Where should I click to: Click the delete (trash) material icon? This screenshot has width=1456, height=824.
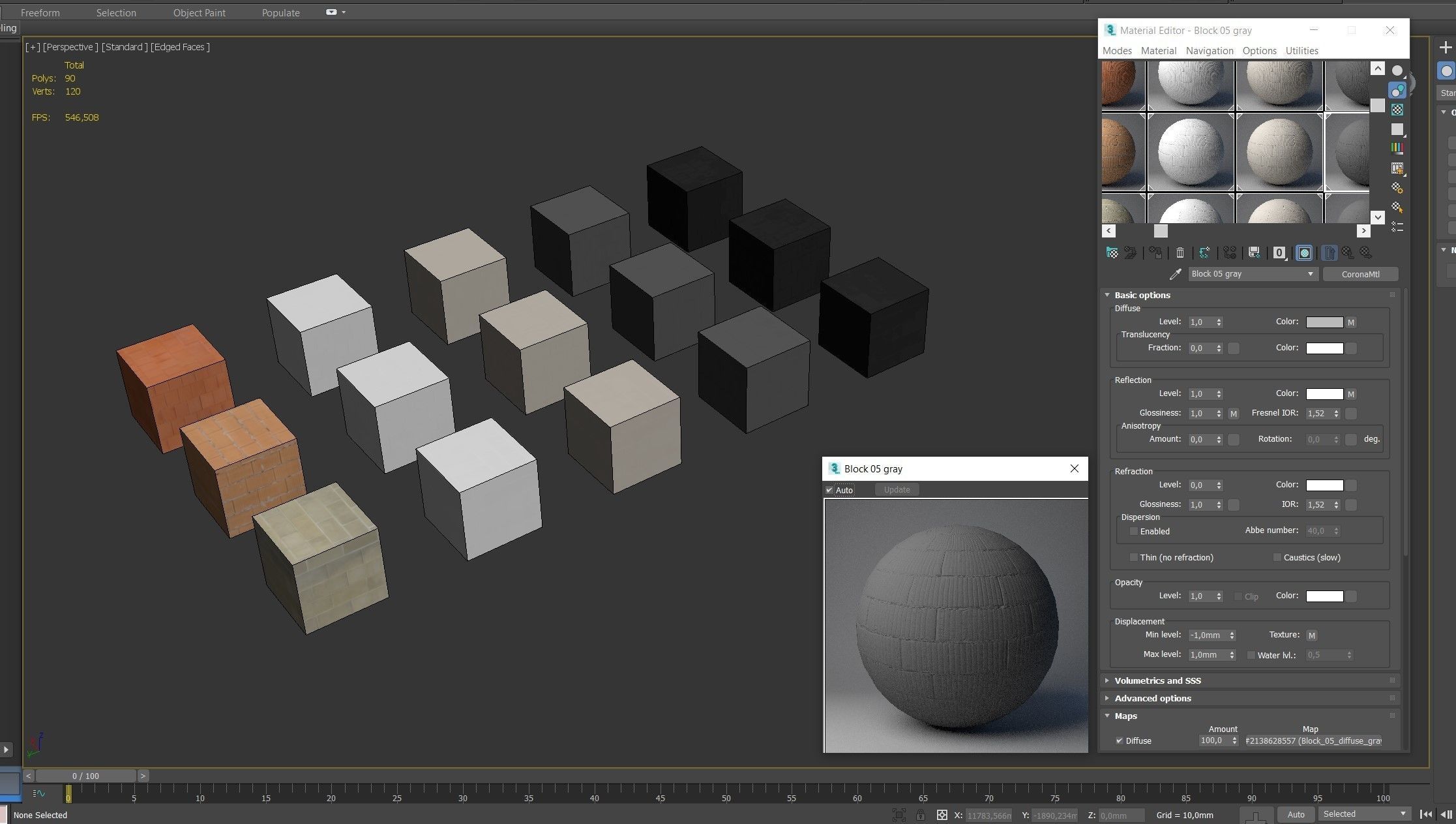[1180, 253]
